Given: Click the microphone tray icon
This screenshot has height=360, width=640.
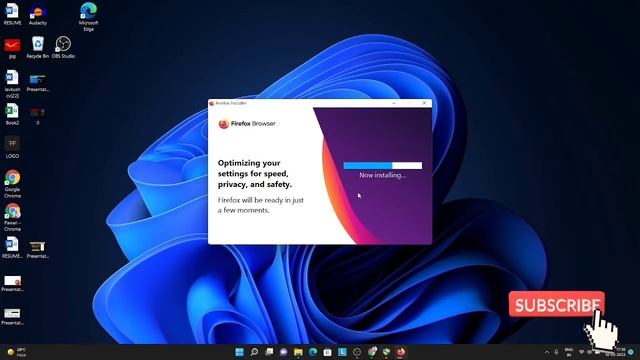Looking at the screenshot, I should pos(556,352).
